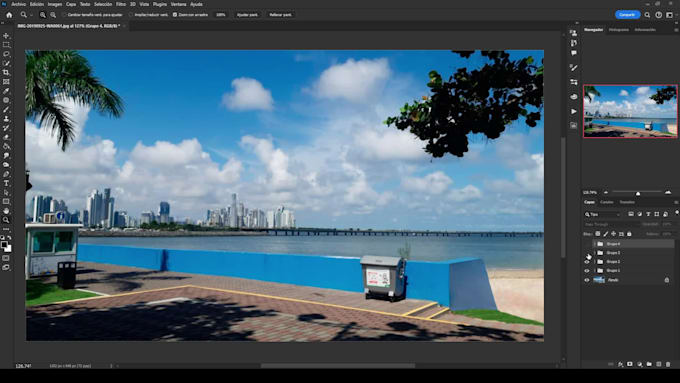Toggle the layer filter on/off switch

point(677,213)
